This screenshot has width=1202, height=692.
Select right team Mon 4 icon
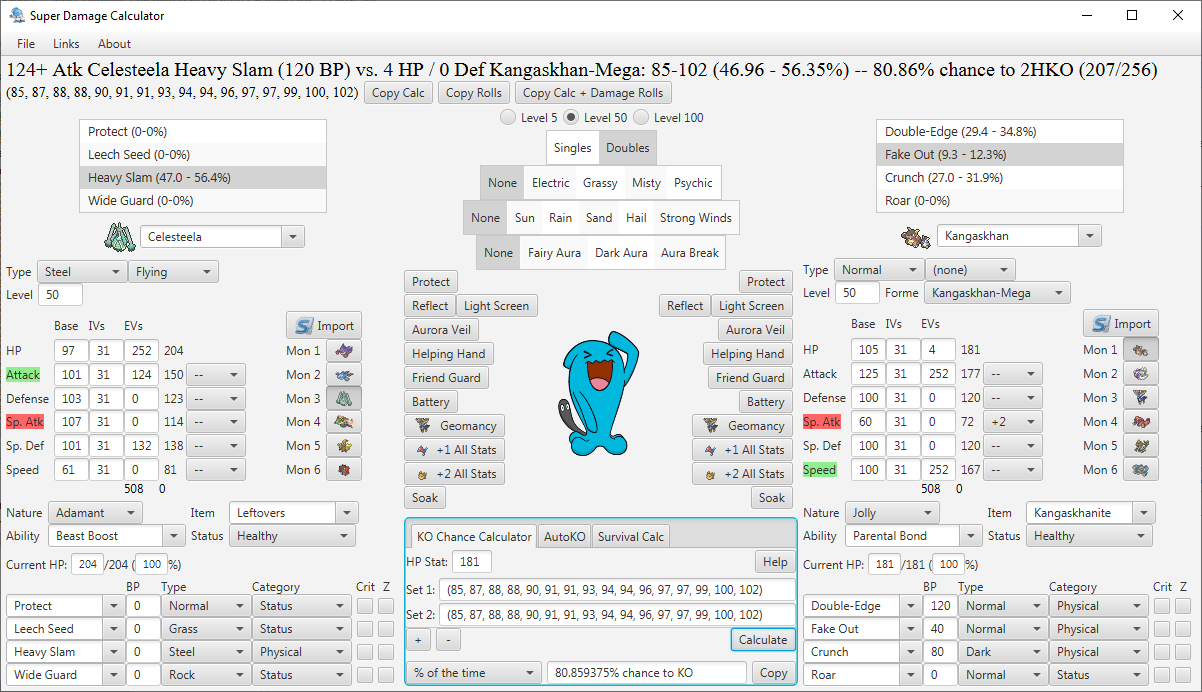(x=1141, y=422)
